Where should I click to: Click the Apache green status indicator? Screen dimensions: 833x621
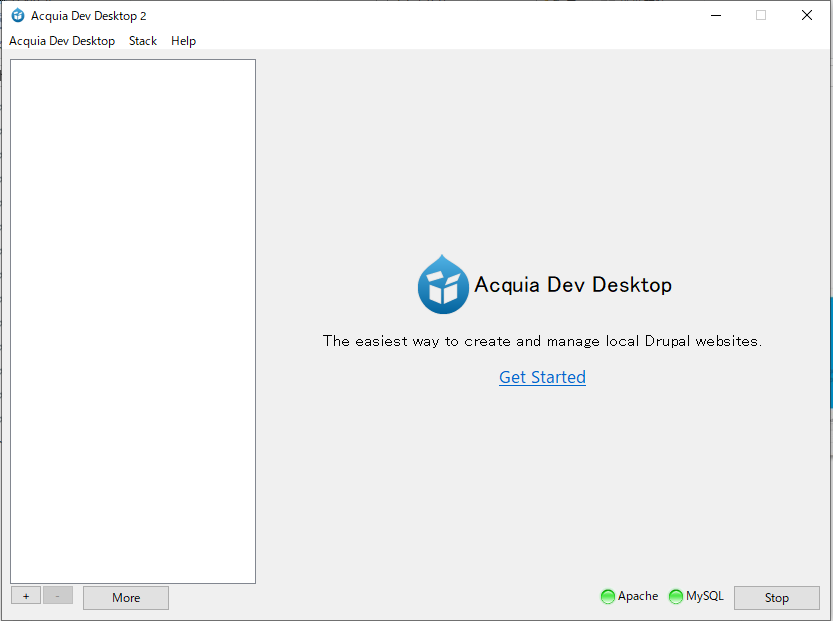(608, 597)
